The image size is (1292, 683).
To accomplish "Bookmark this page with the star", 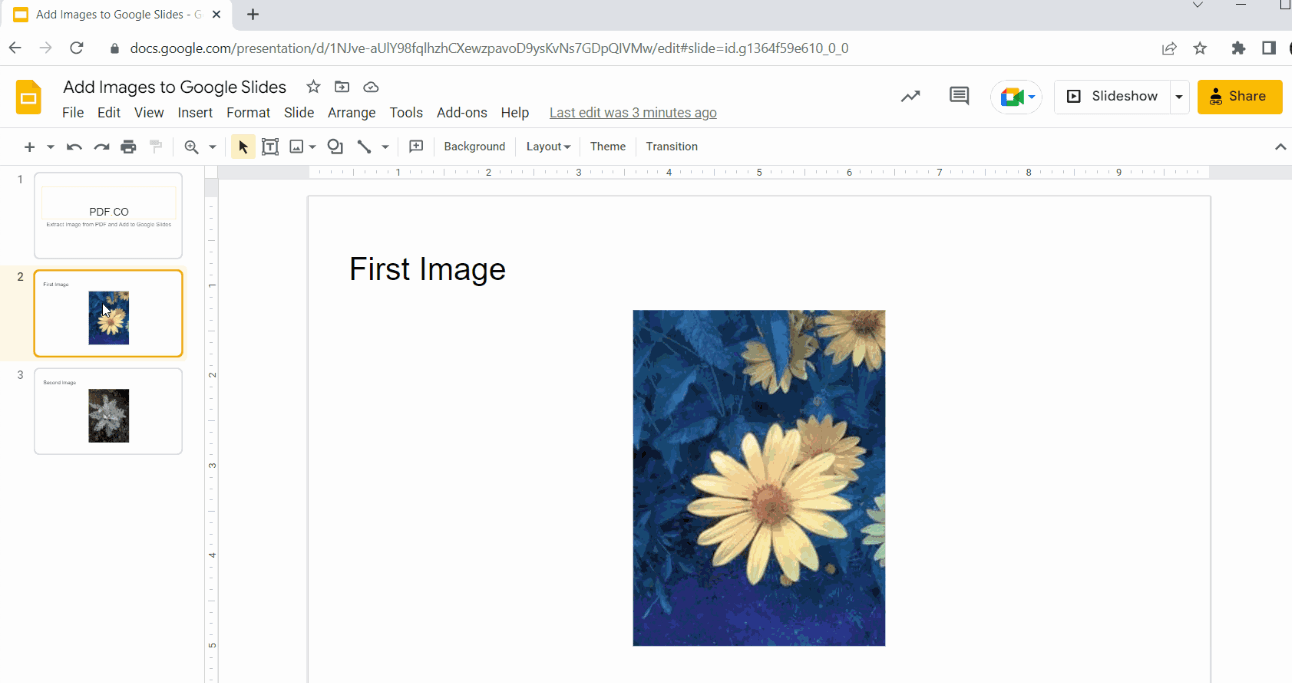I will [1200, 48].
